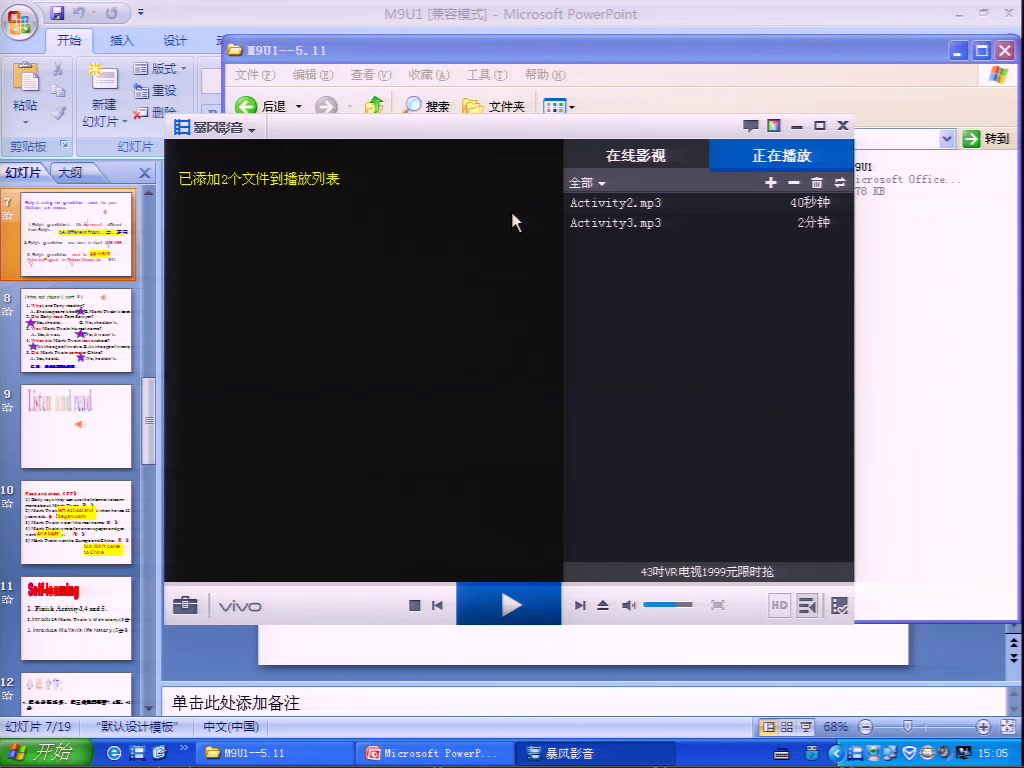Screen dimensions: 1024x768
Task: Toggle playlist loop mode icon
Action: [839, 183]
